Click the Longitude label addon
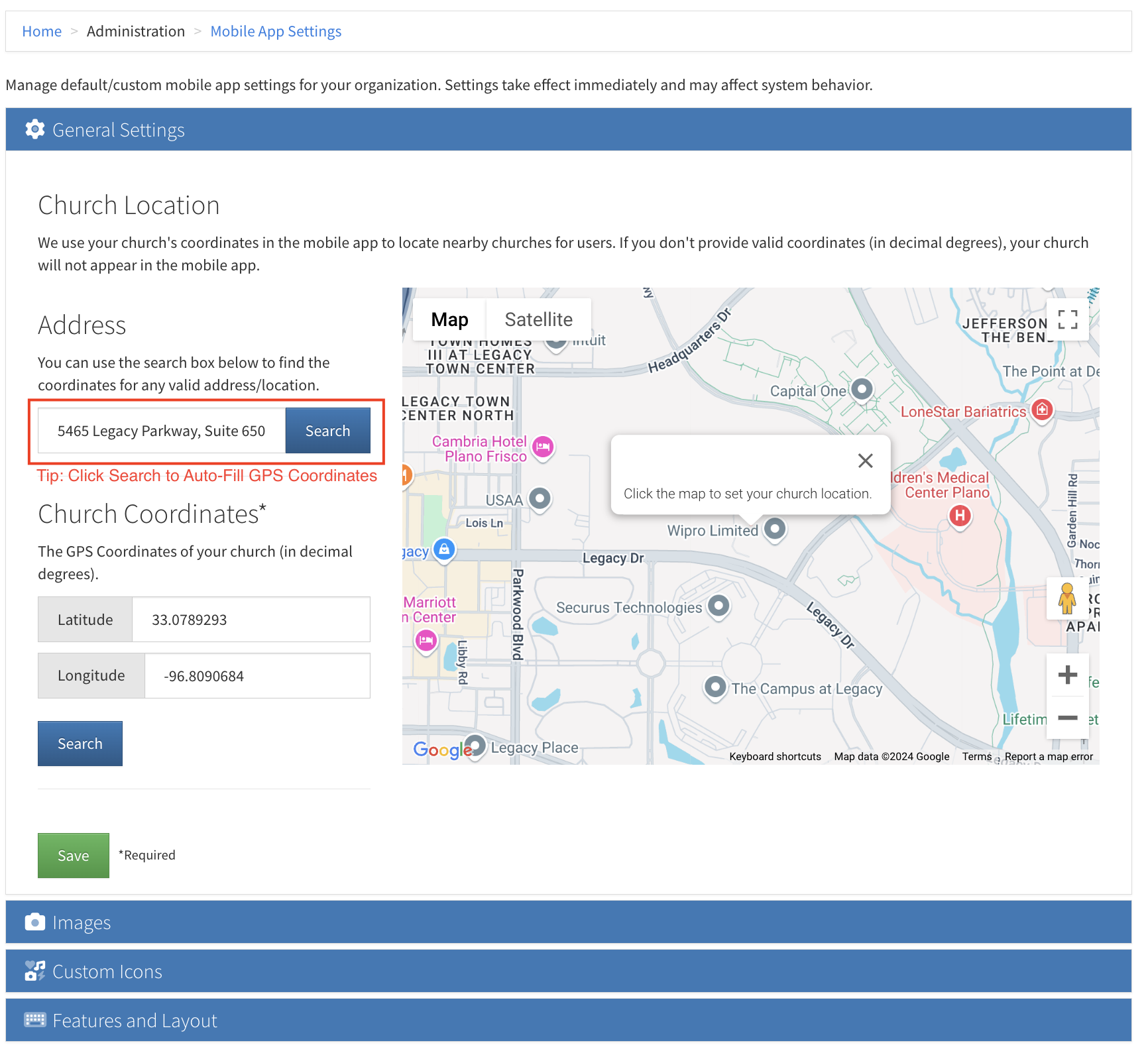 (91, 676)
